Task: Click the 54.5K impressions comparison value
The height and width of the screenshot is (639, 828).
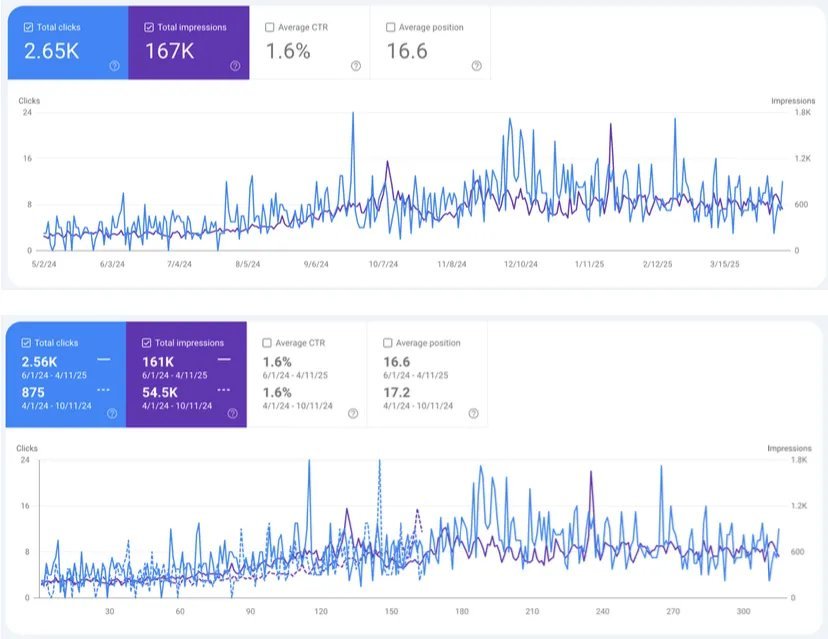Action: 159,392
